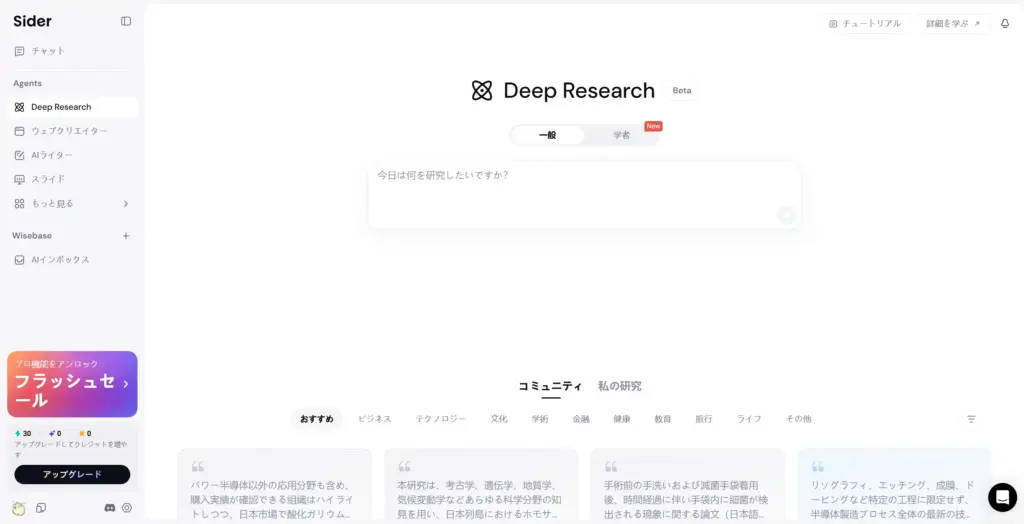Open settings gear icon in sidebar
1024x524 pixels.
[127, 508]
